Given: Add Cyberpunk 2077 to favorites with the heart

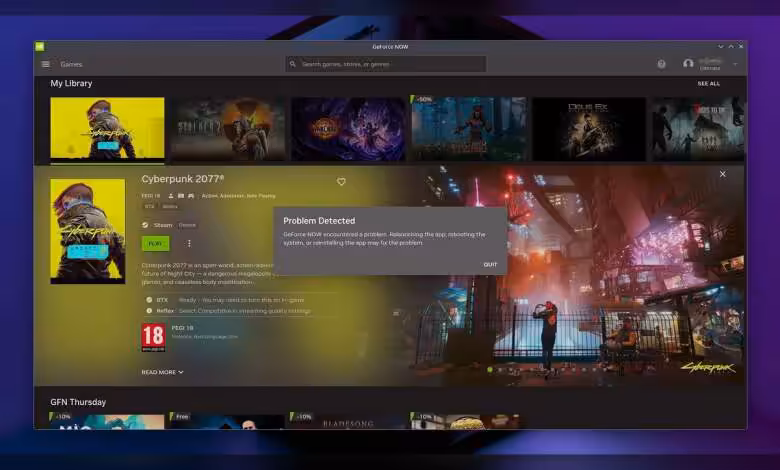Looking at the screenshot, I should pyautogui.click(x=341, y=182).
